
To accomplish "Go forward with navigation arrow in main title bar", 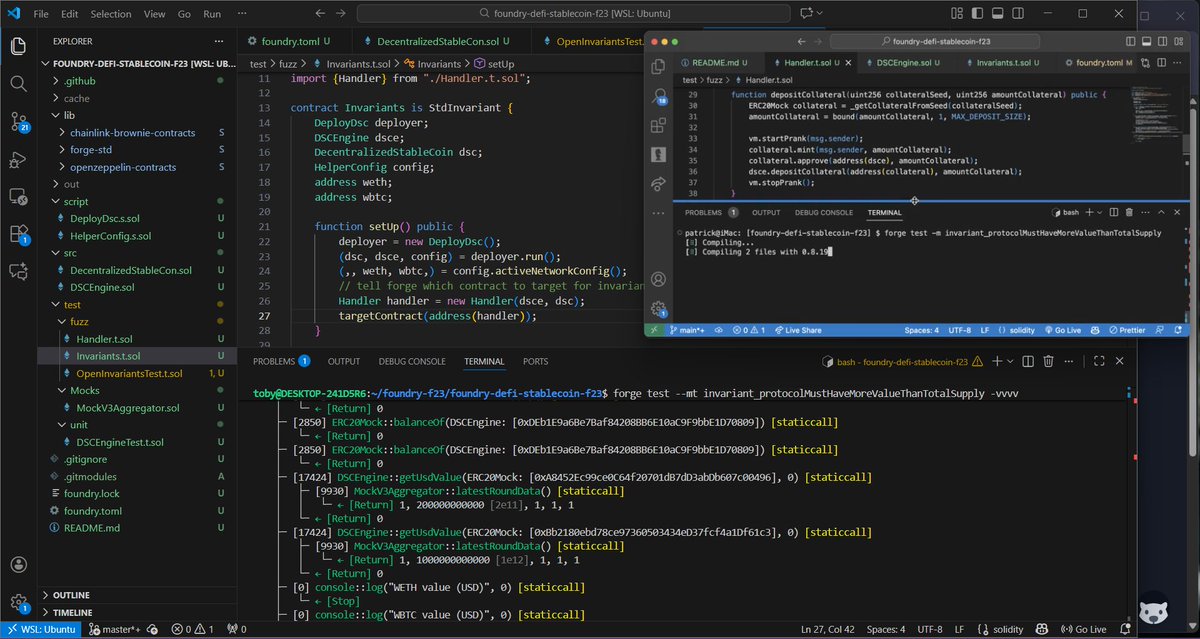I will coord(343,14).
